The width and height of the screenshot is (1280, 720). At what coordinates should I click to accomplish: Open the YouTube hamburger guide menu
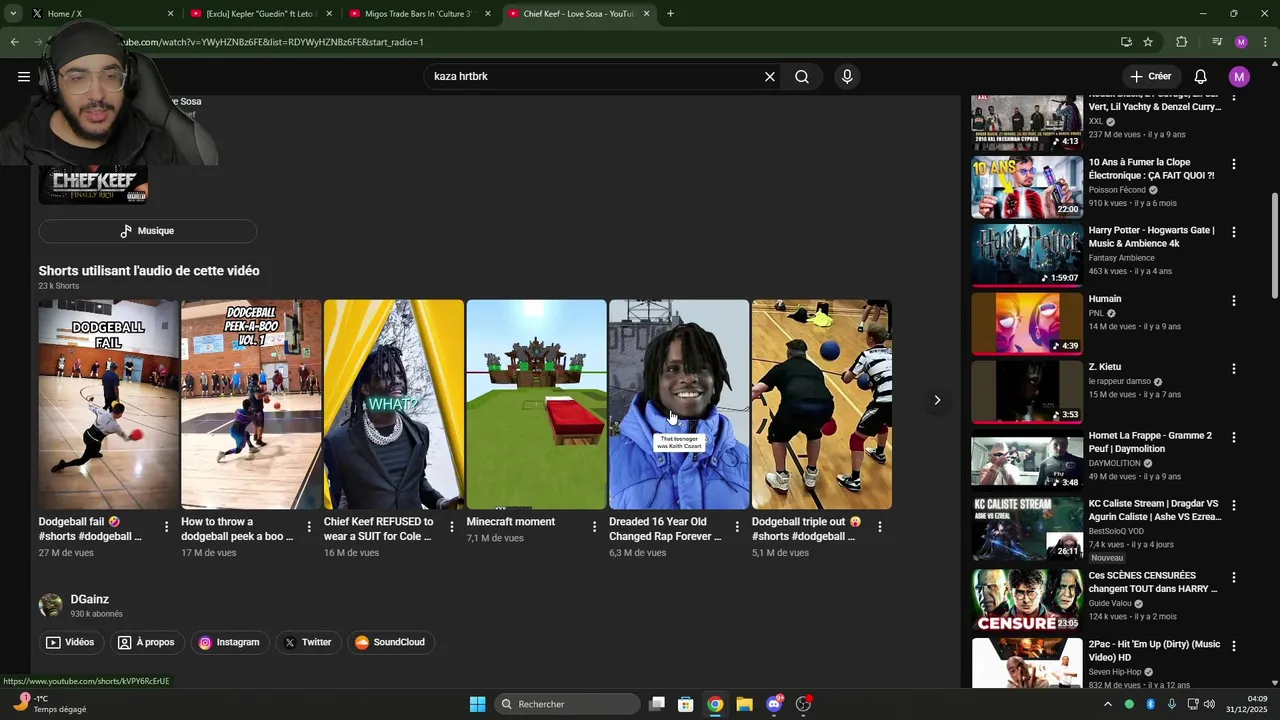(24, 76)
